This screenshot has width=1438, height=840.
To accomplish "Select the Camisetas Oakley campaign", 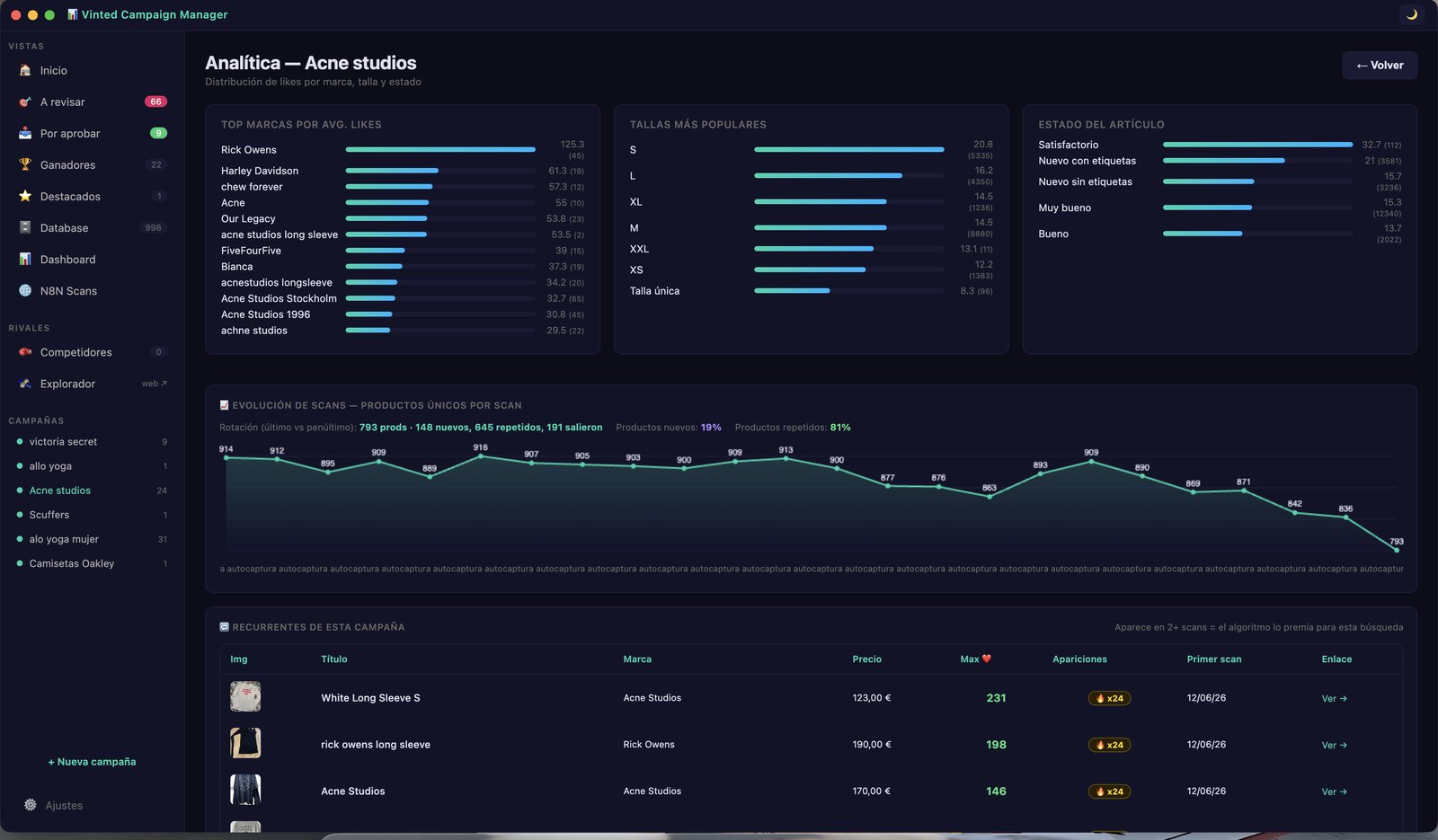I will coord(93,563).
